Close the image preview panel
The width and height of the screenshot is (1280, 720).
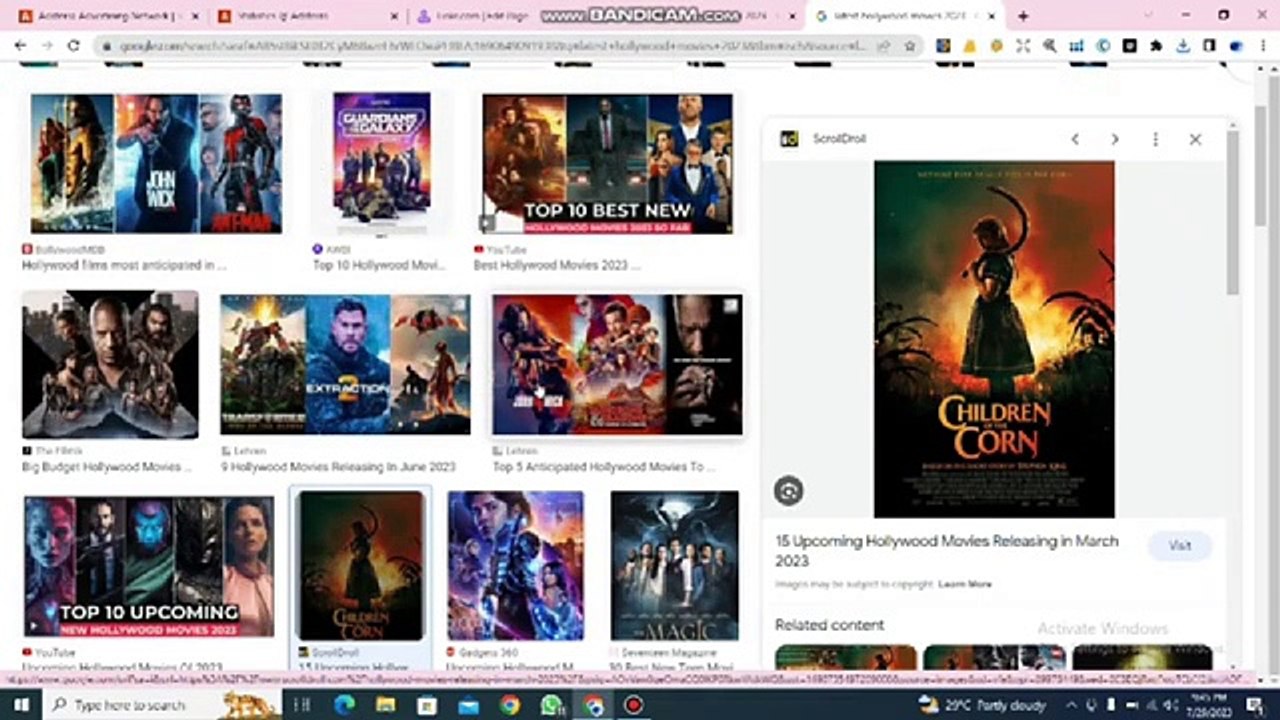pyautogui.click(x=1195, y=139)
